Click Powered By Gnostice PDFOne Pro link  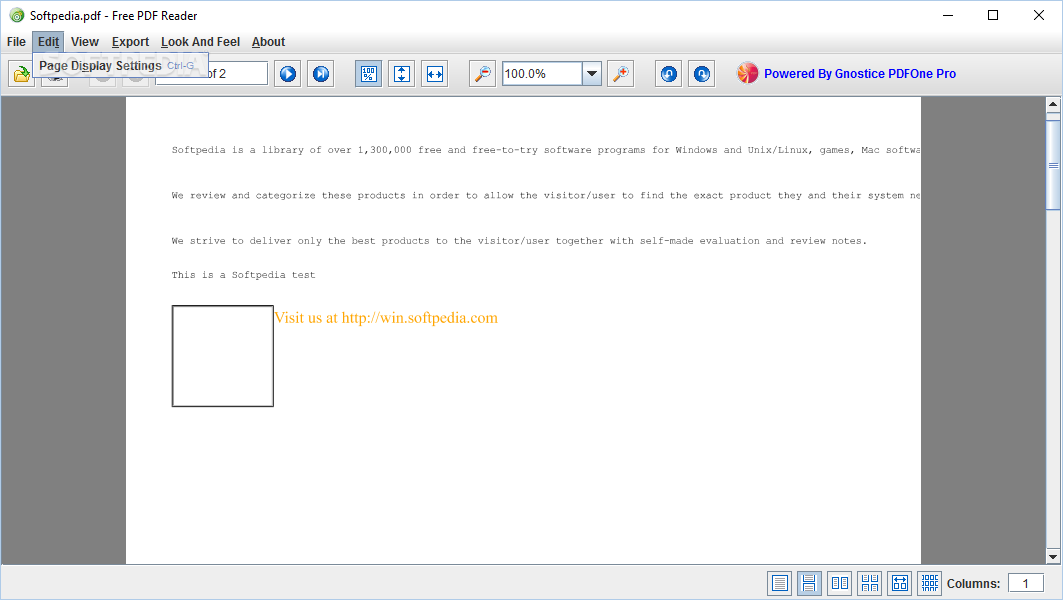click(860, 74)
